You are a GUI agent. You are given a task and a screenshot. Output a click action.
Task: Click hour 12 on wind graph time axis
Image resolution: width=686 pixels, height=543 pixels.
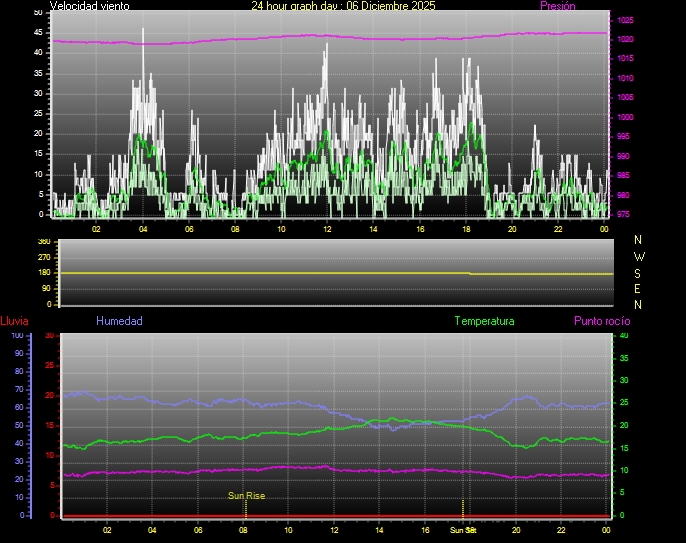pyautogui.click(x=327, y=229)
